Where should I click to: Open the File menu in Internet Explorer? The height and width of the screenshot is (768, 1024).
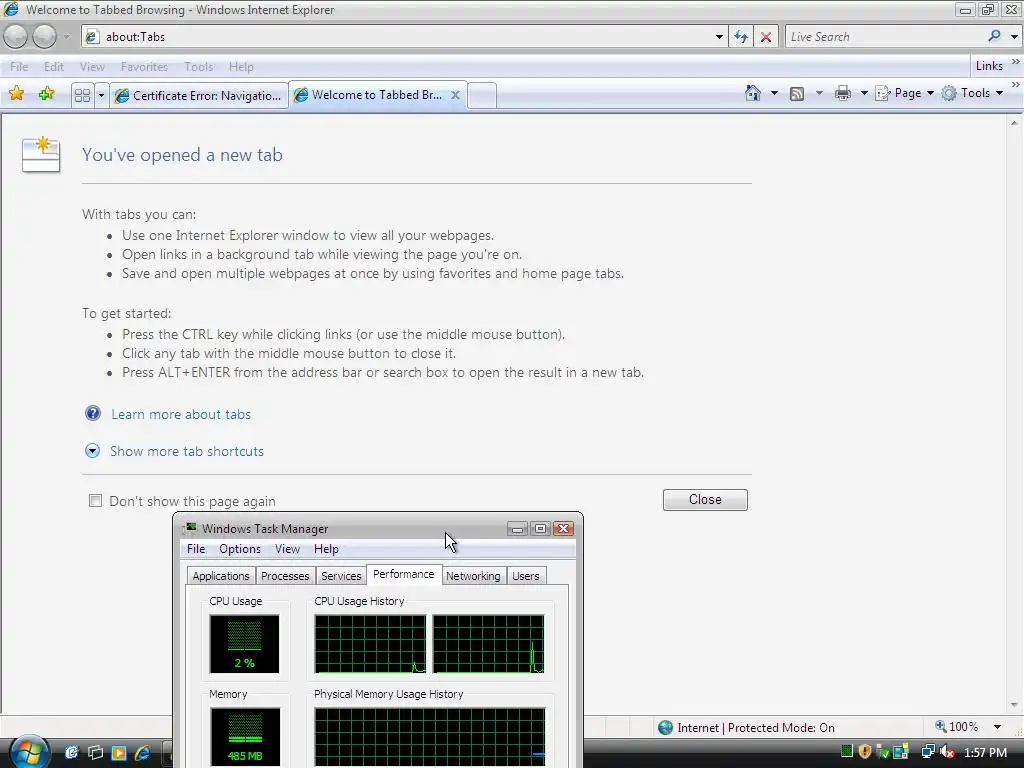(19, 67)
